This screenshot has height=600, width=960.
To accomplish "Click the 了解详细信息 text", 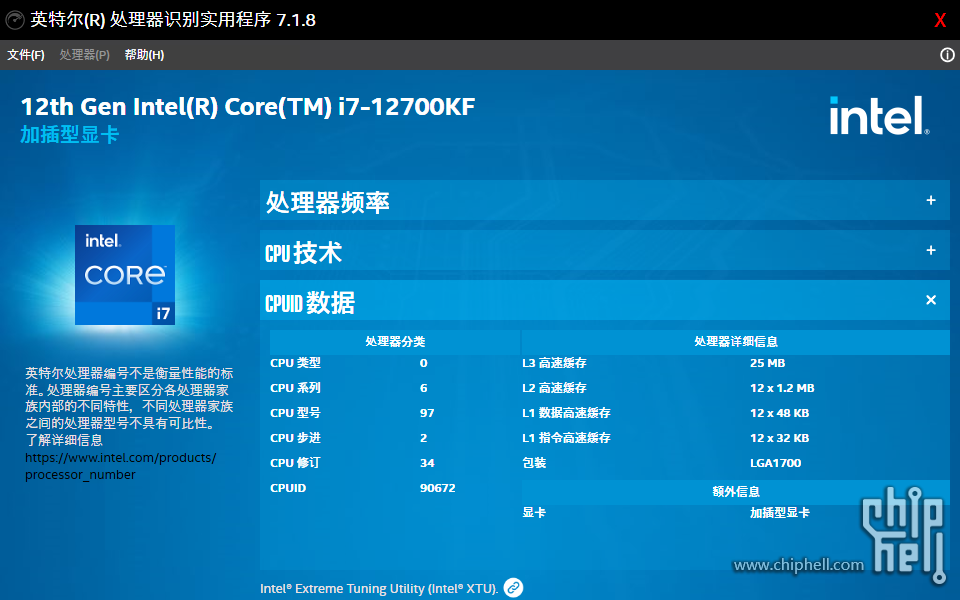I will (64, 440).
